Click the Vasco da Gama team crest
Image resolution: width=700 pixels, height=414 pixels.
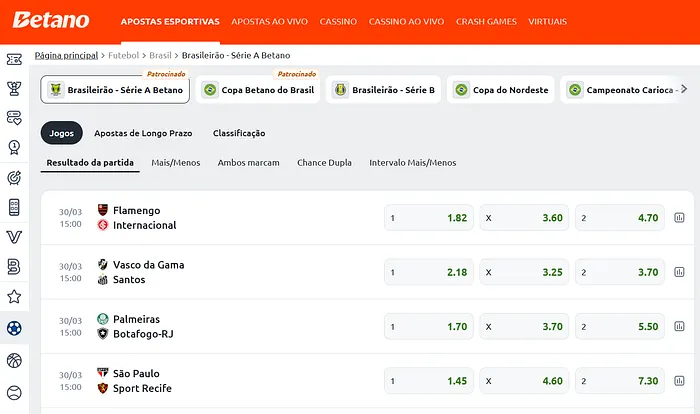(x=103, y=264)
